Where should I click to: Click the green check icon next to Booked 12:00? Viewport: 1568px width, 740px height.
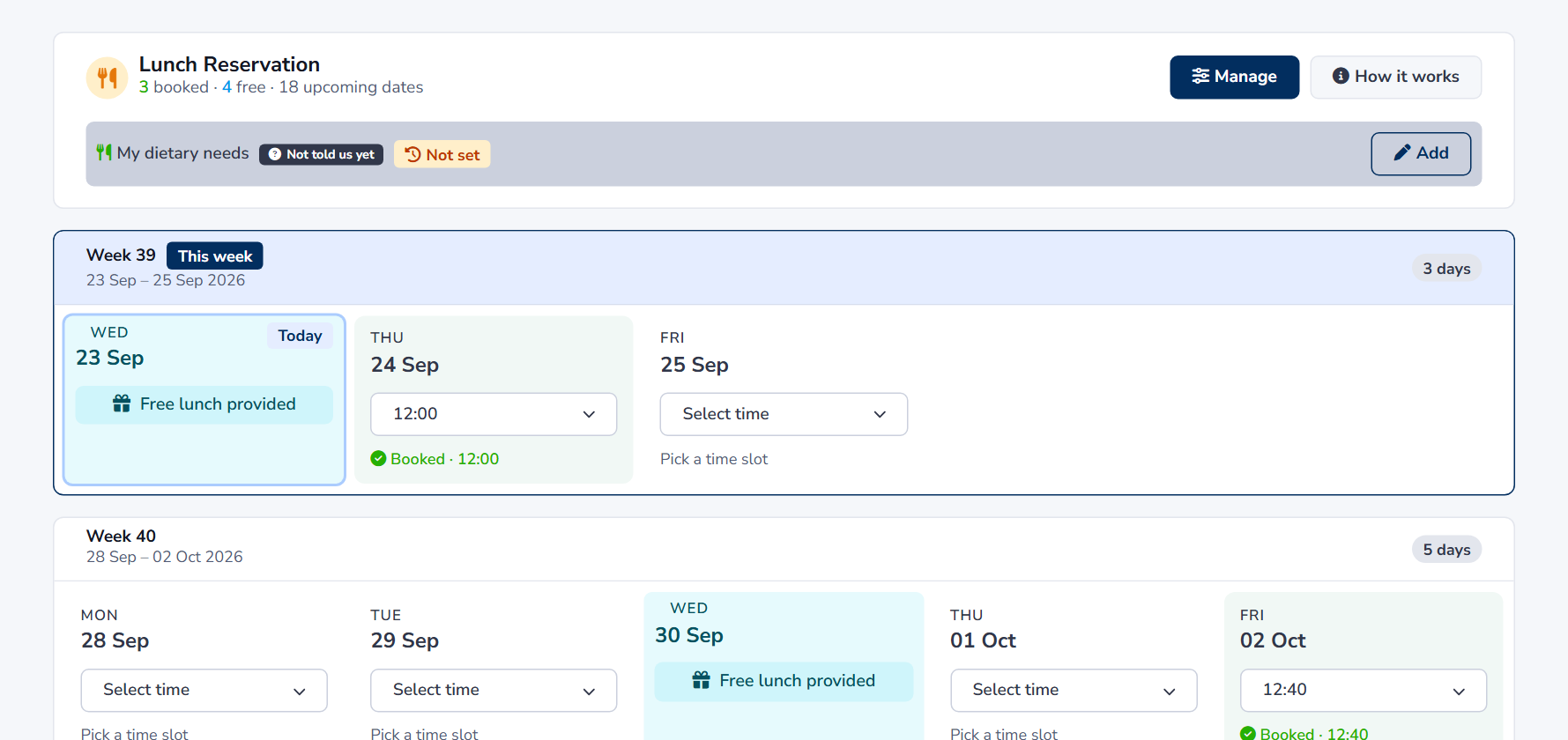(378, 458)
